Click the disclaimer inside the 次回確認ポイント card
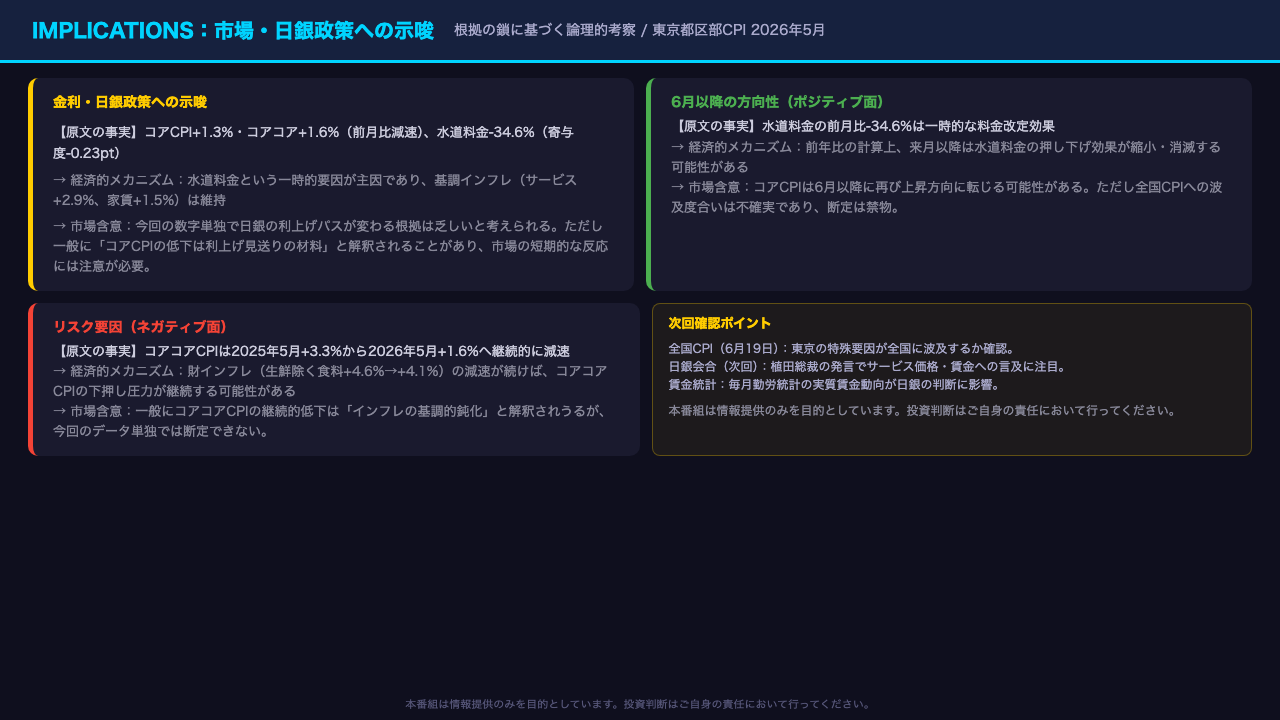Viewport: 1280px width, 720px height. (x=923, y=411)
